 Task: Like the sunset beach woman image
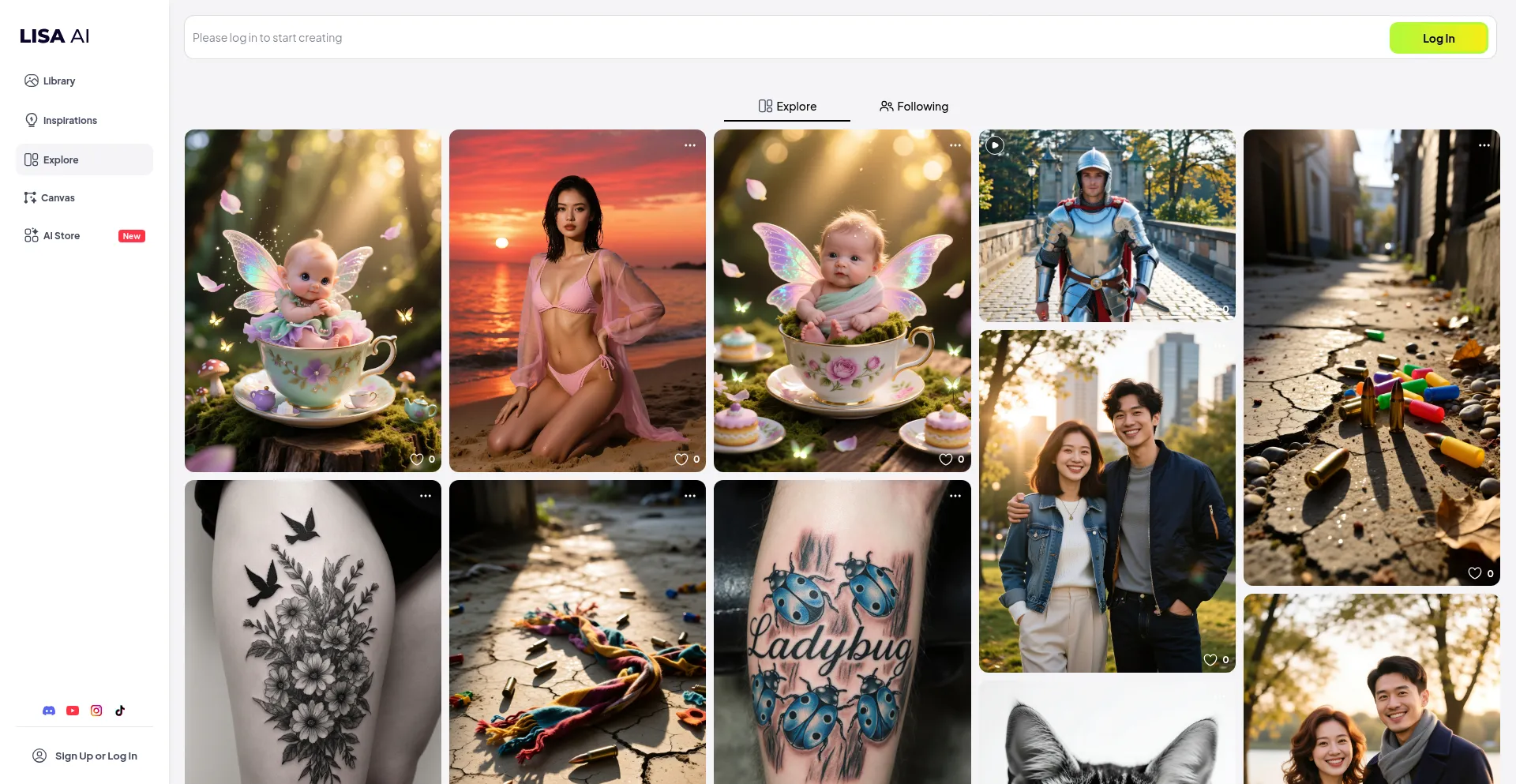pos(681,460)
